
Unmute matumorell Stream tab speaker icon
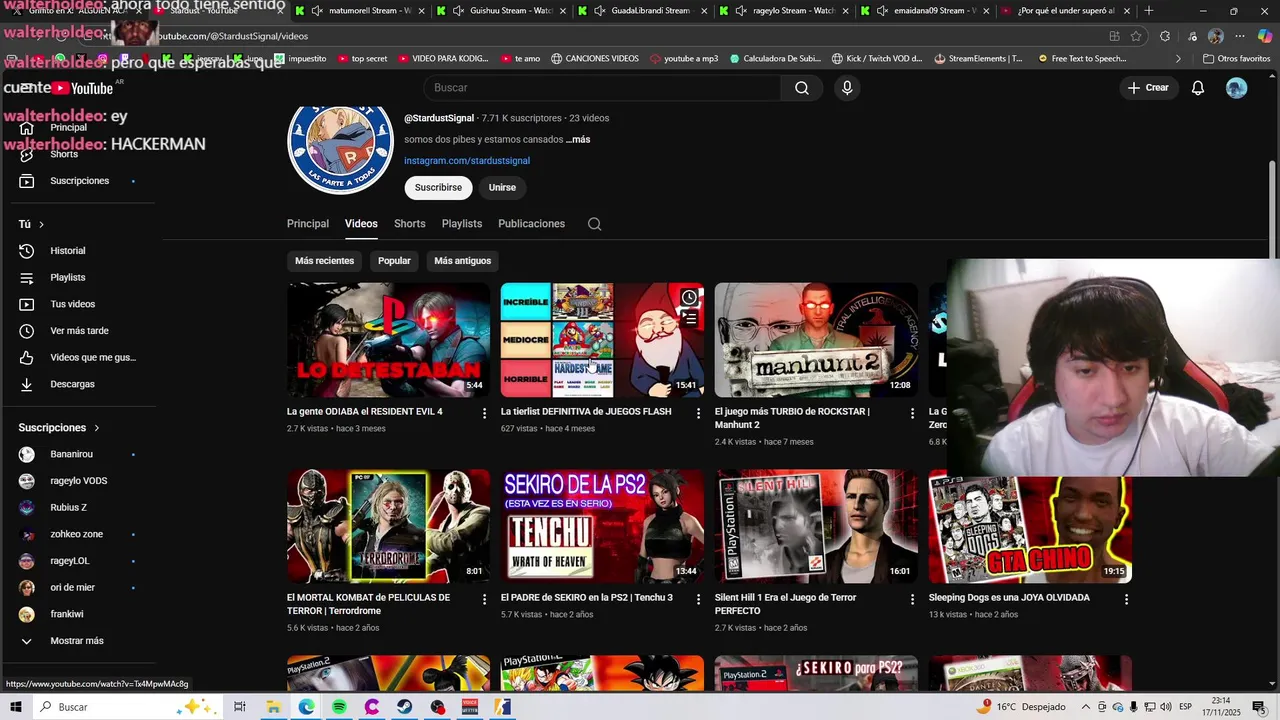click(317, 11)
